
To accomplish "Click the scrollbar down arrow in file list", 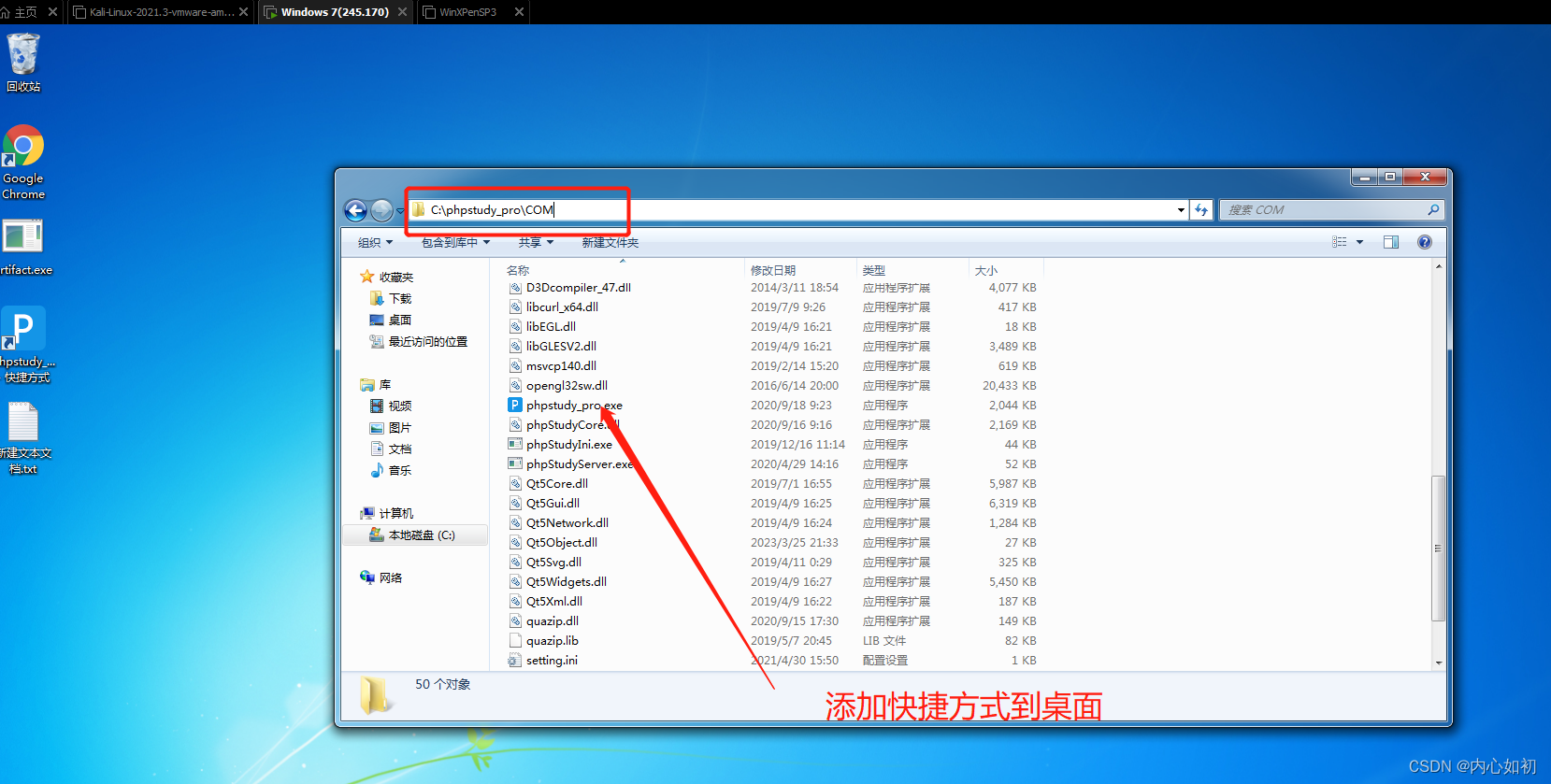I will click(x=1438, y=662).
